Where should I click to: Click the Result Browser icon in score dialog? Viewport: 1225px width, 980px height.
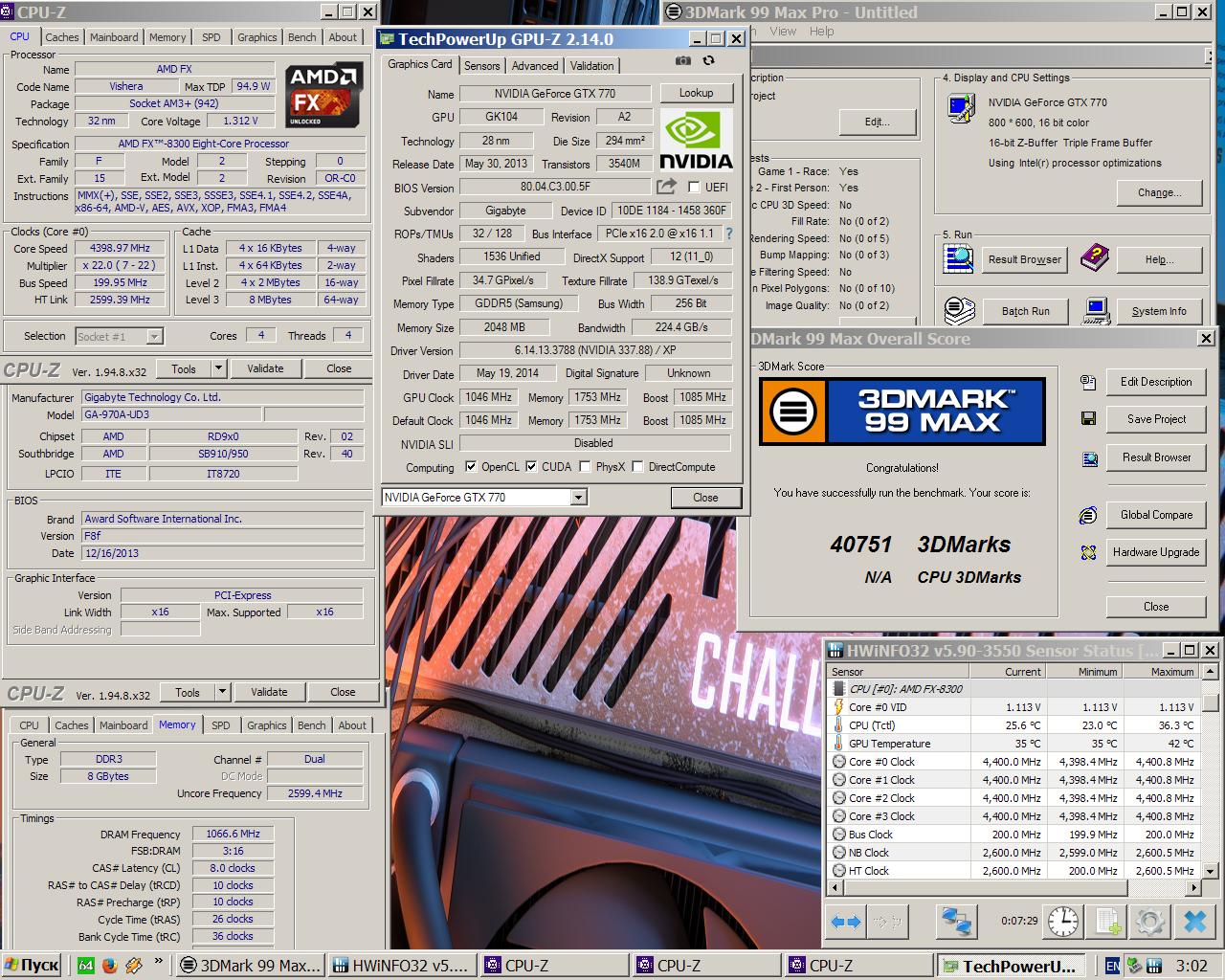pyautogui.click(x=1089, y=459)
